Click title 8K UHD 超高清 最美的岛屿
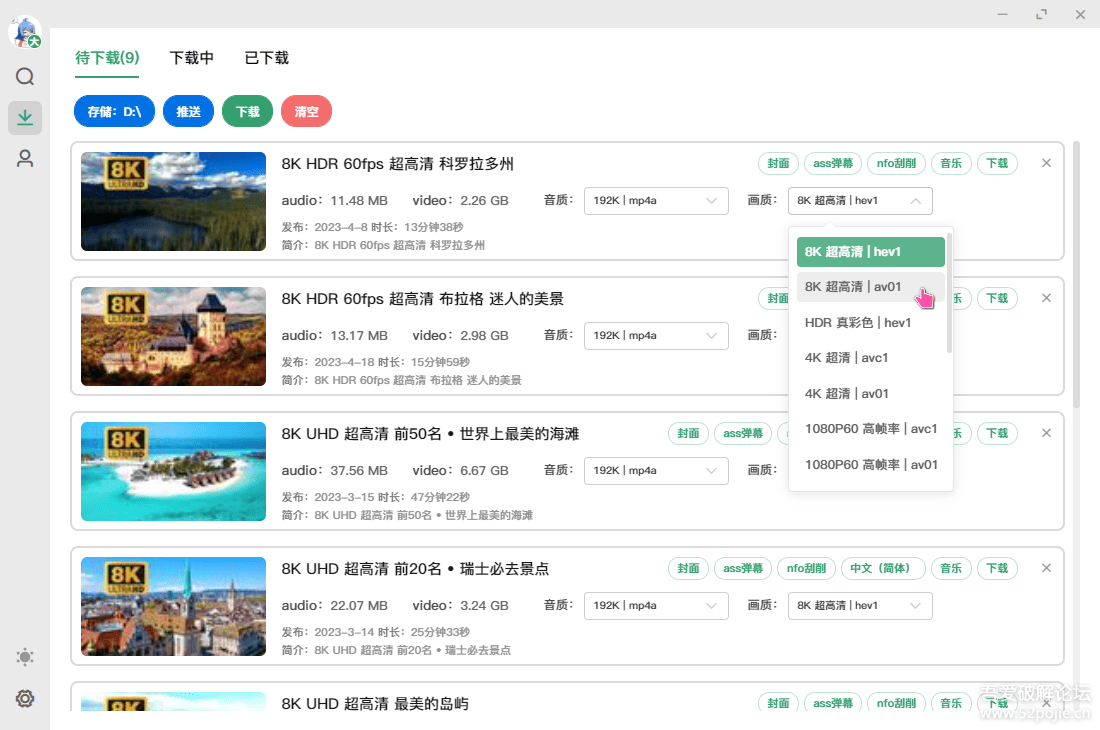 pos(375,703)
